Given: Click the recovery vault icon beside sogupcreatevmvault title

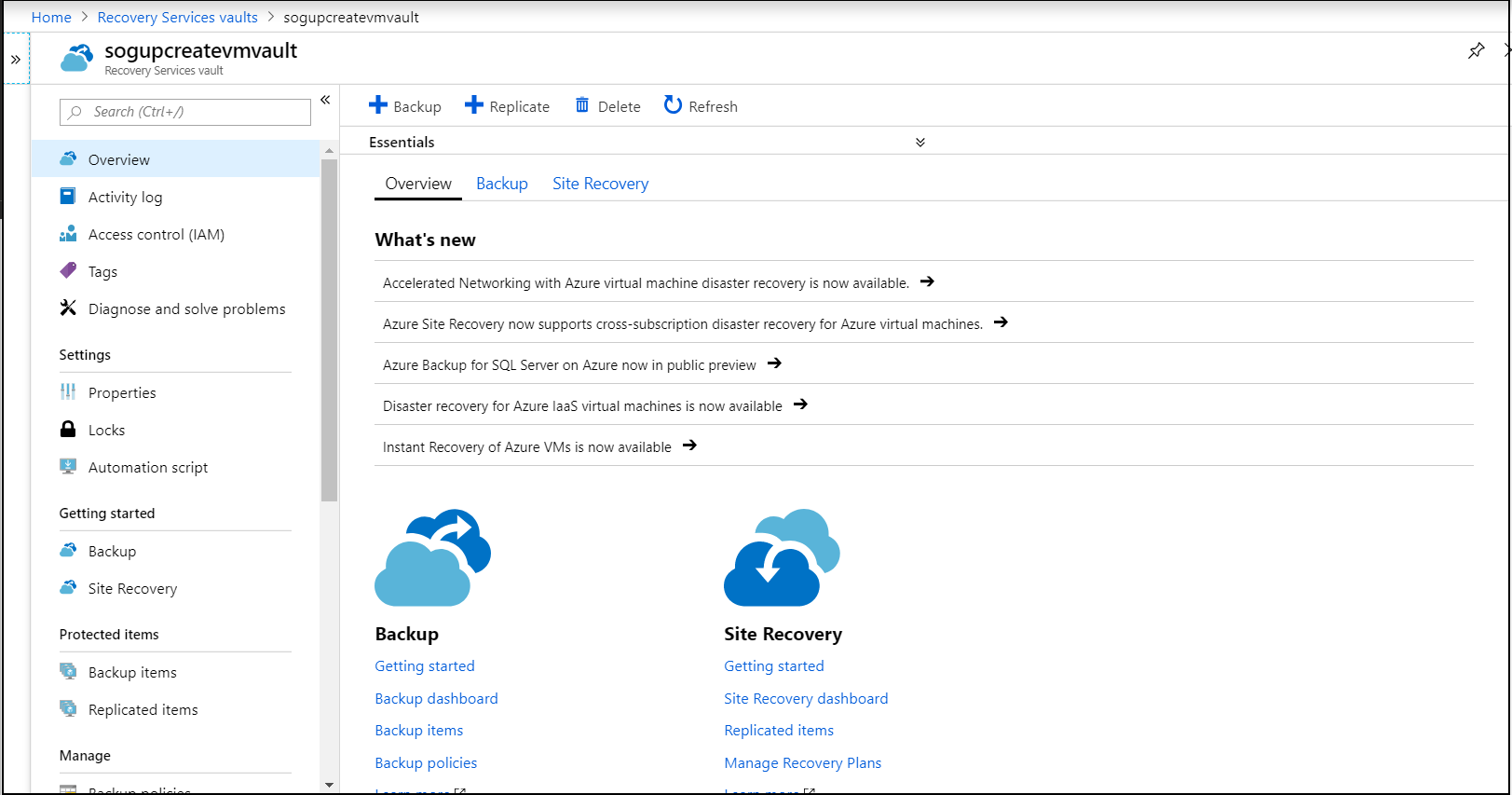Looking at the screenshot, I should click(76, 58).
